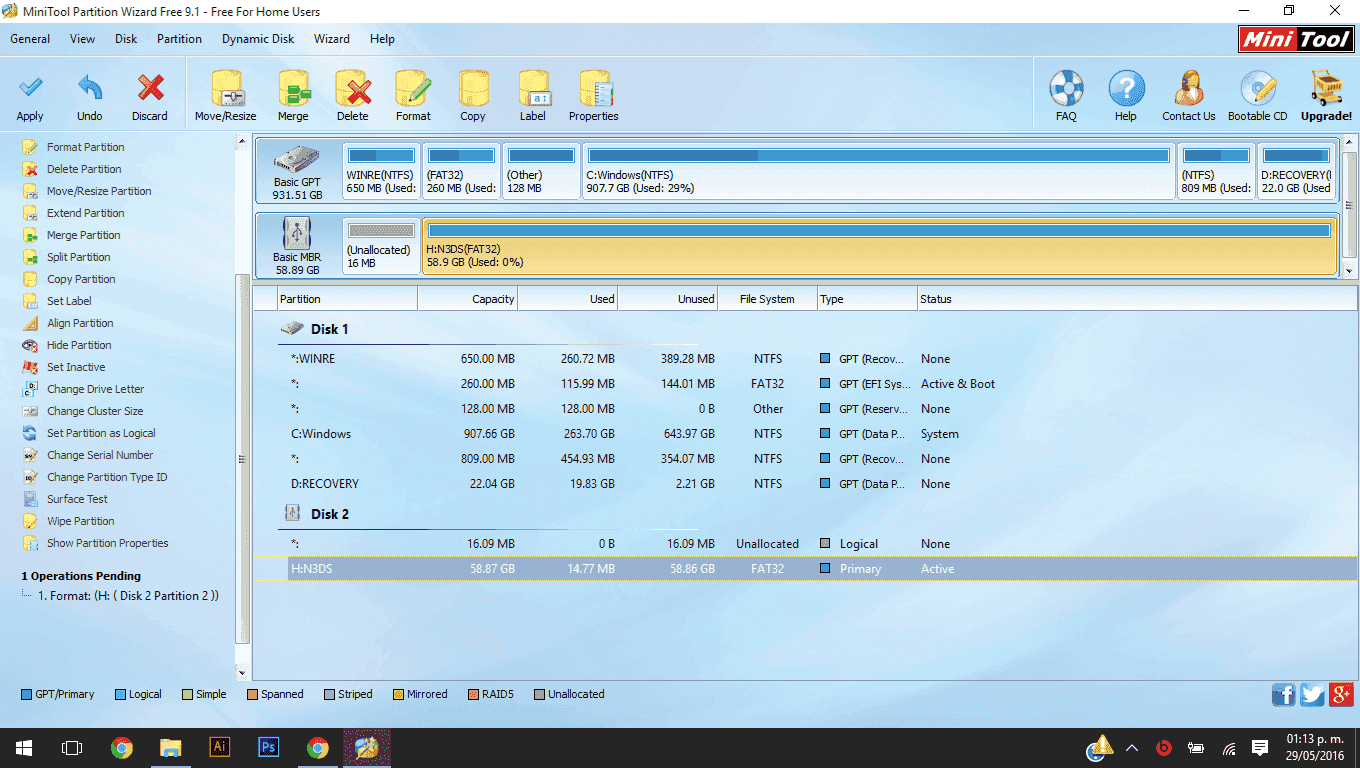
Task: Open Contact Us from the toolbar
Action: pyautogui.click(x=1189, y=97)
